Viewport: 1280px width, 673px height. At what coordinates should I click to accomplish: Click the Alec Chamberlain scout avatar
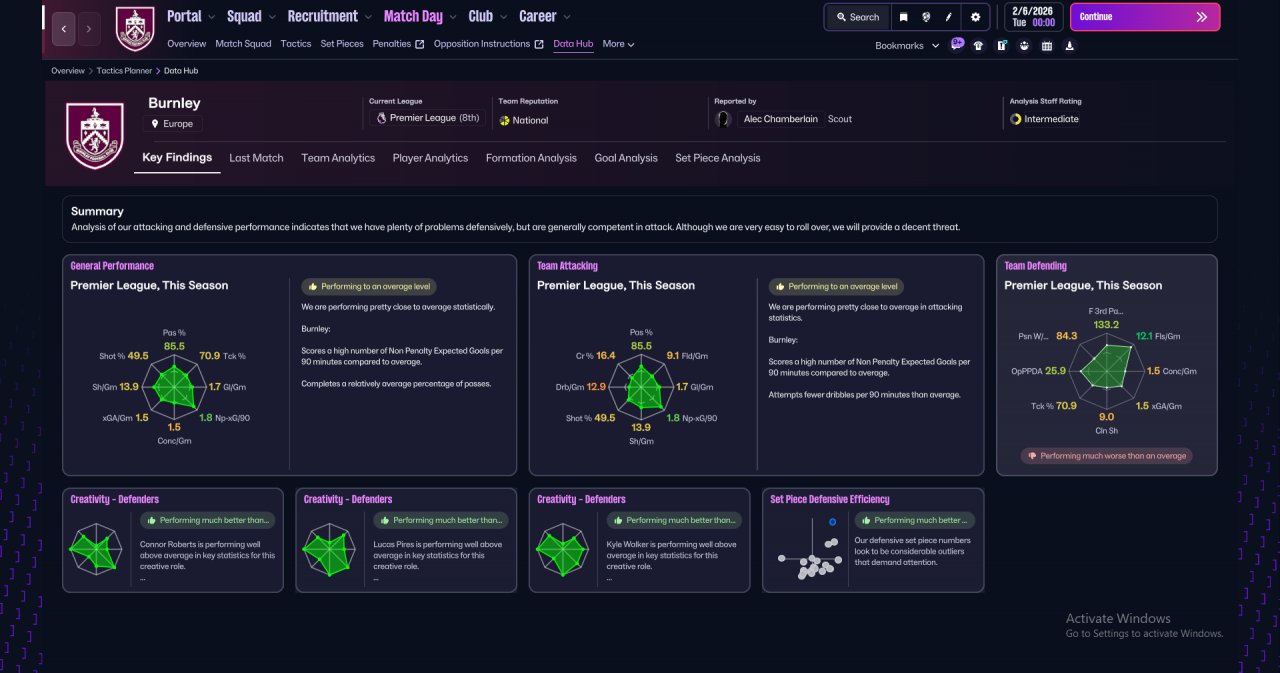click(723, 119)
